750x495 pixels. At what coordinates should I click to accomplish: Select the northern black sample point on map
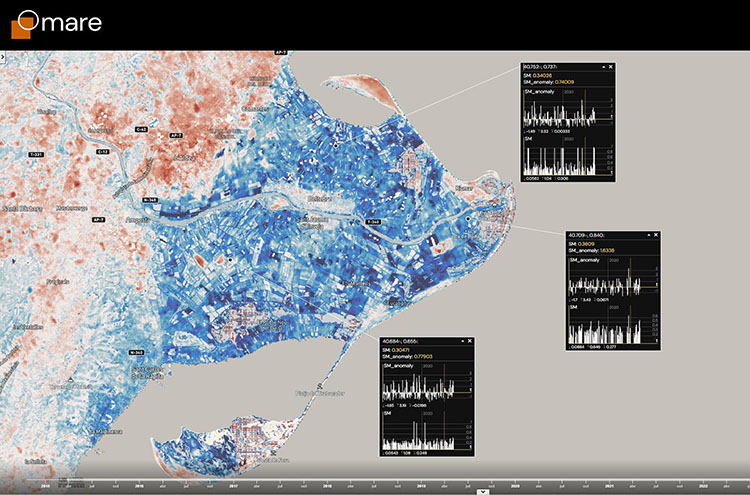tap(336, 145)
